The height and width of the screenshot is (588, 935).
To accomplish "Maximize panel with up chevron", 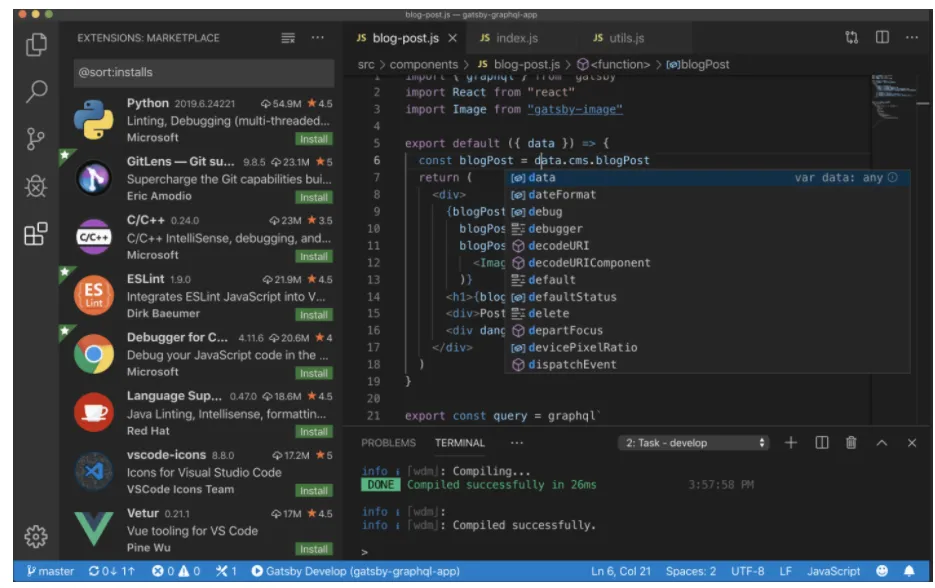I will (881, 443).
